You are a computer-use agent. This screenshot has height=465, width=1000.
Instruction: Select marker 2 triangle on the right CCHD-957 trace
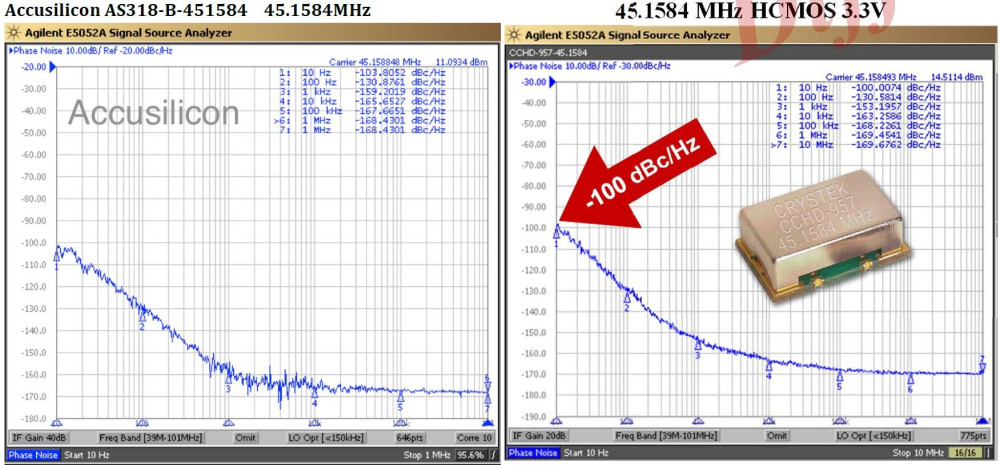pos(627,298)
